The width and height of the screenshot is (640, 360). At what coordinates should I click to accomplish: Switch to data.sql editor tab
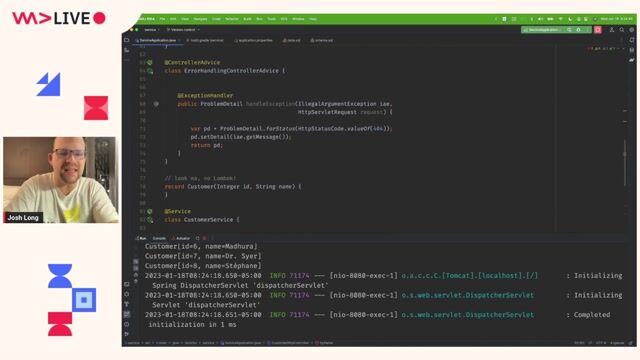291,40
